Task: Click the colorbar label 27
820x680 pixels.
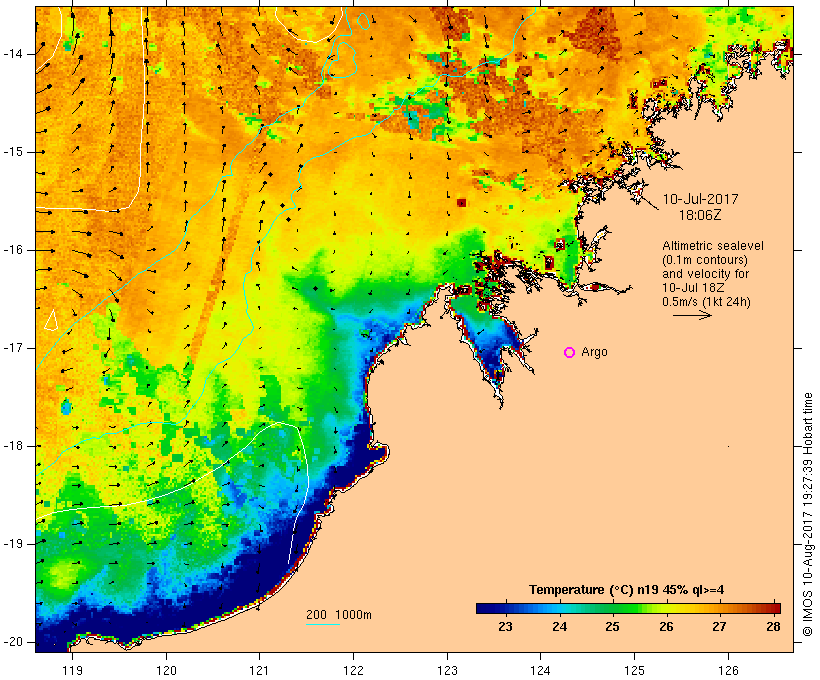Action: tap(720, 627)
